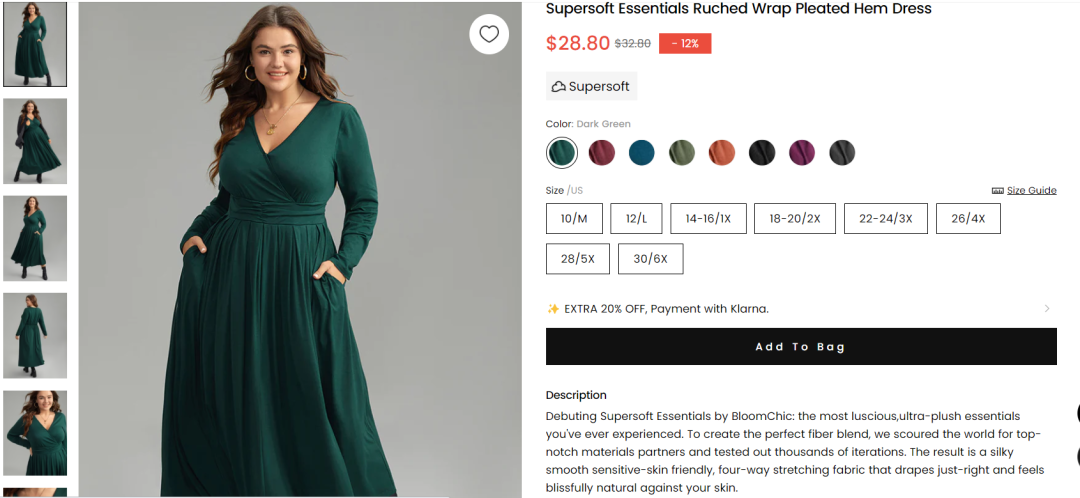Image resolution: width=1080 pixels, height=498 pixels.
Task: Show the fifth thumbnail close-up photo
Action: click(35, 432)
